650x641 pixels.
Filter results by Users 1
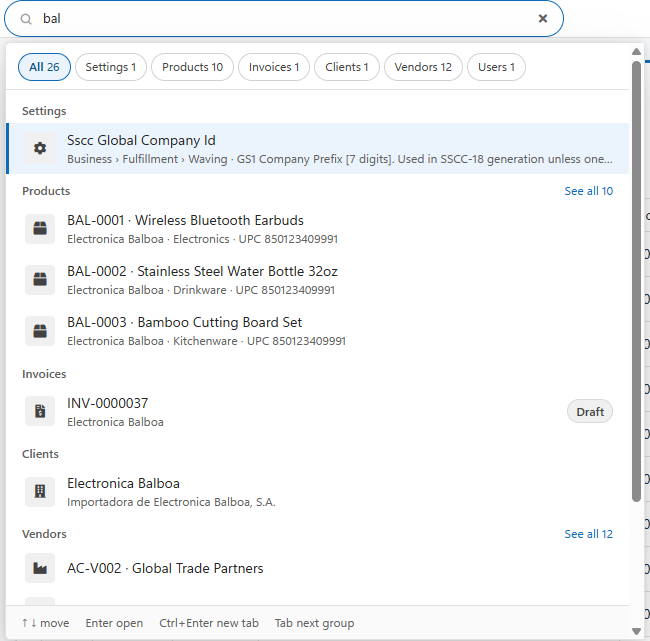[x=496, y=67]
